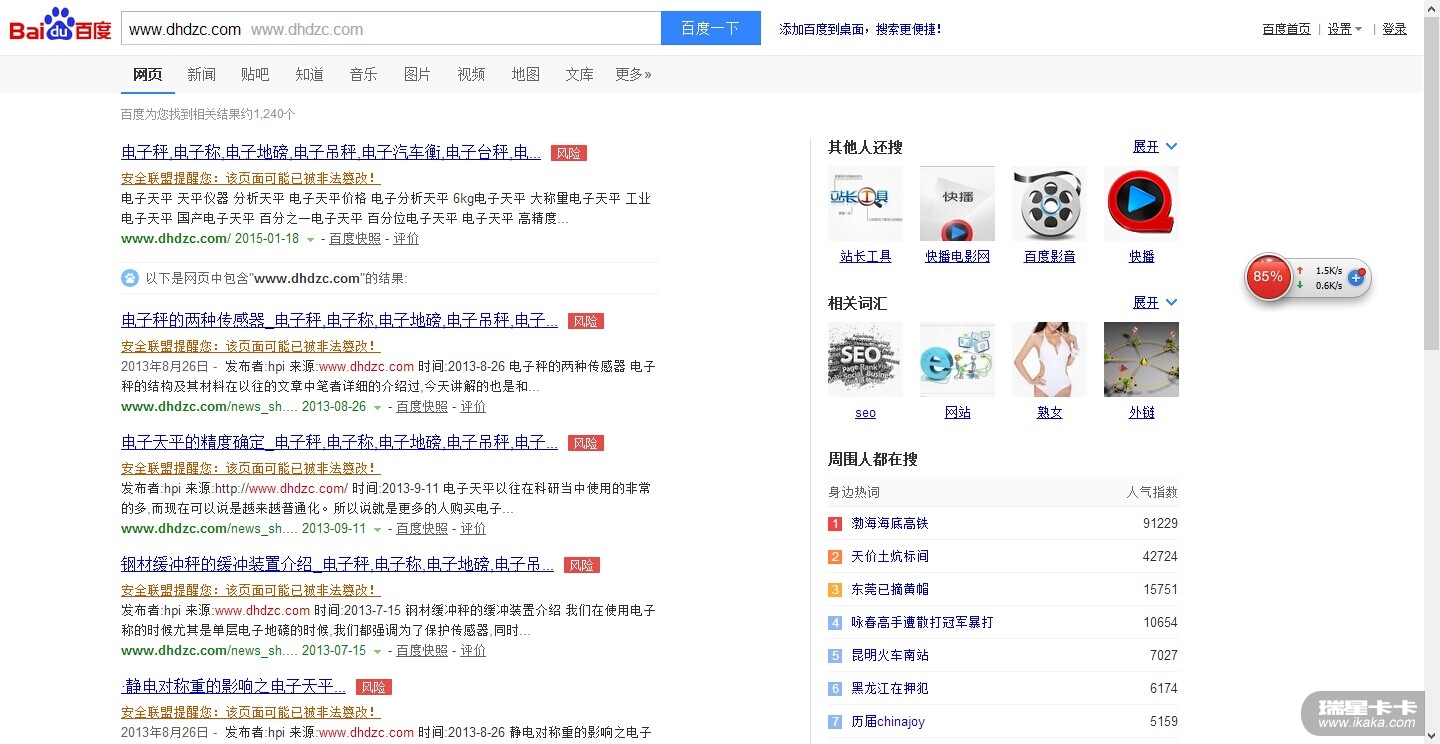Switch to the 新闻 tab

[x=201, y=74]
